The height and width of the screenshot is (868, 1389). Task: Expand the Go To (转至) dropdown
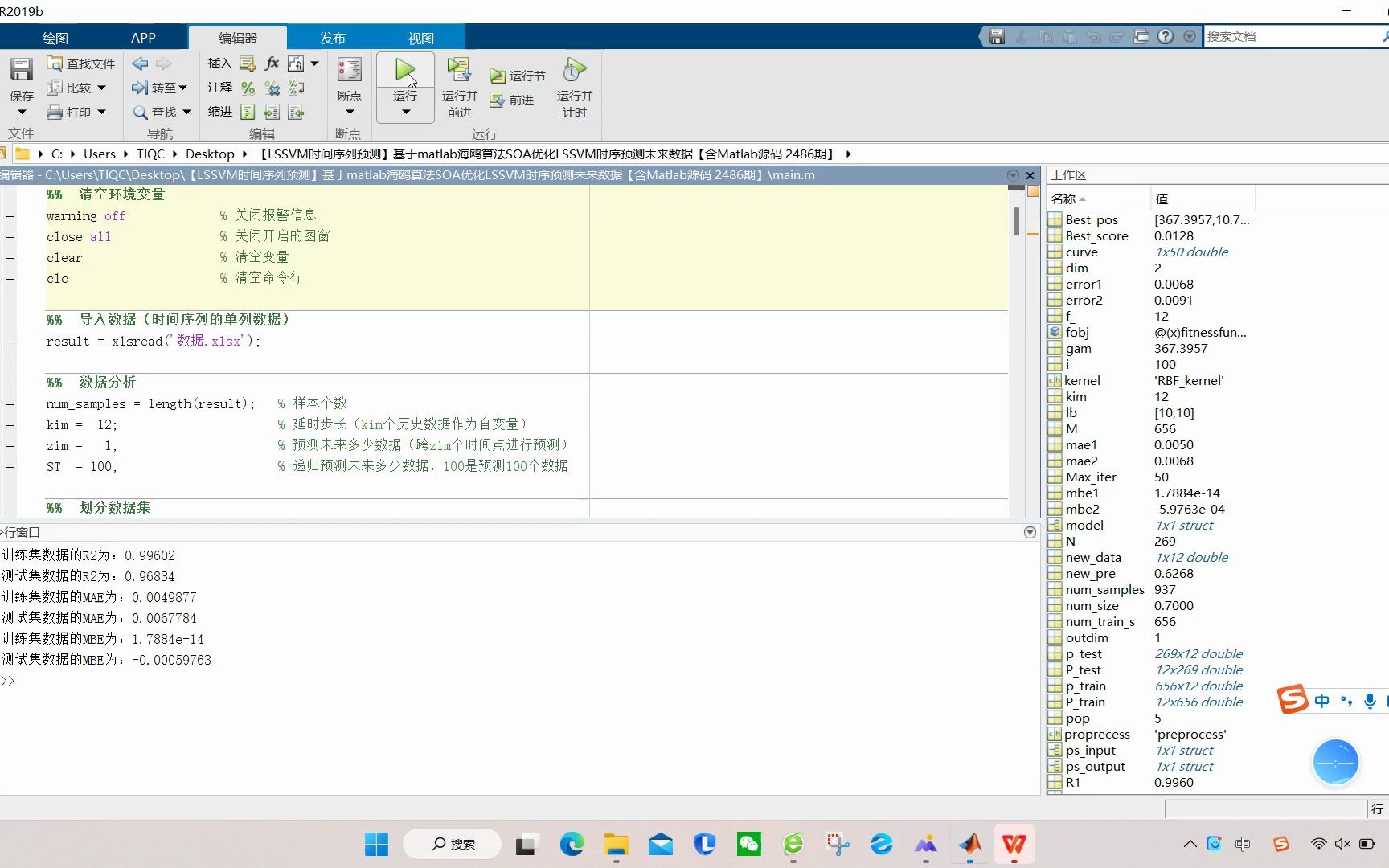[183, 88]
